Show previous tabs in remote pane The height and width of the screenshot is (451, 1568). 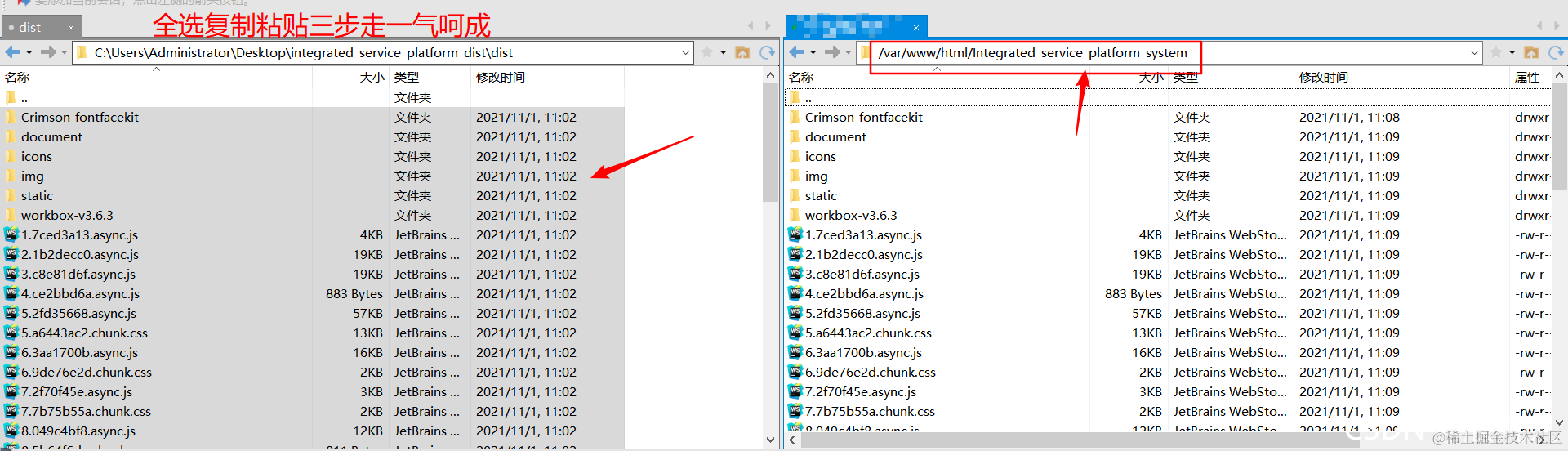1539,26
